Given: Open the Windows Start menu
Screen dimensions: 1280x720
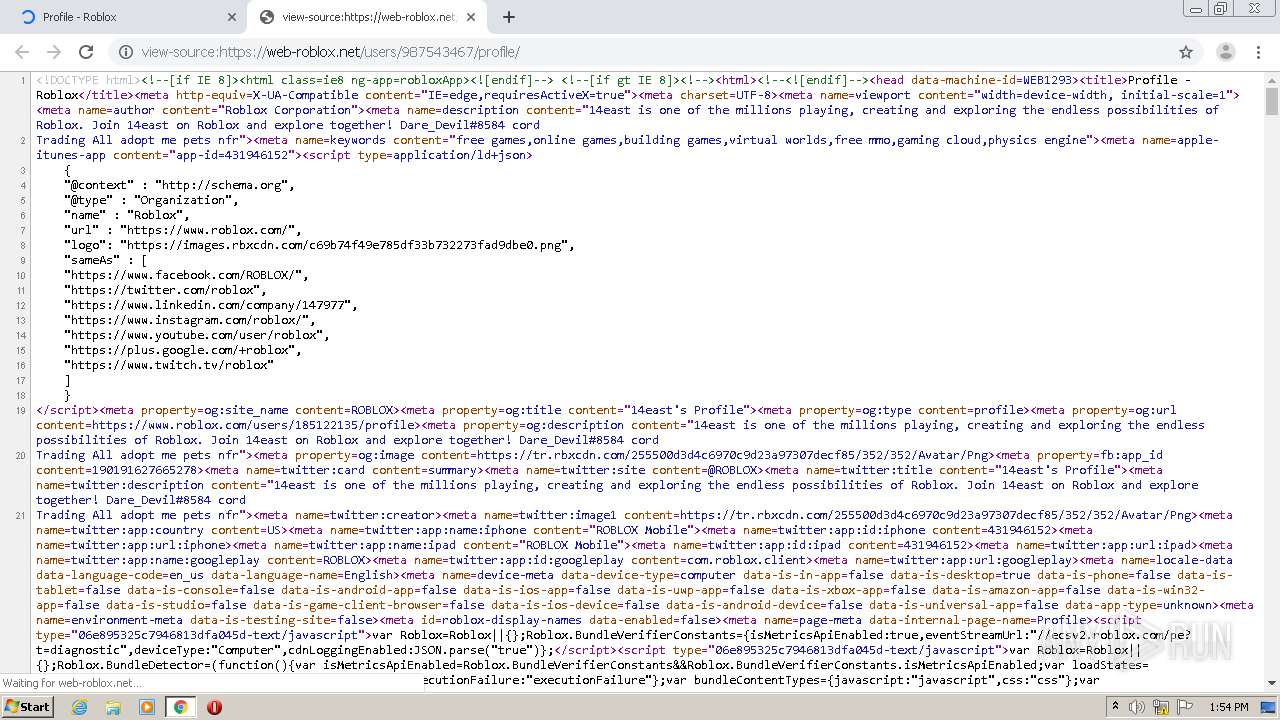Looking at the screenshot, I should pyautogui.click(x=27, y=707).
